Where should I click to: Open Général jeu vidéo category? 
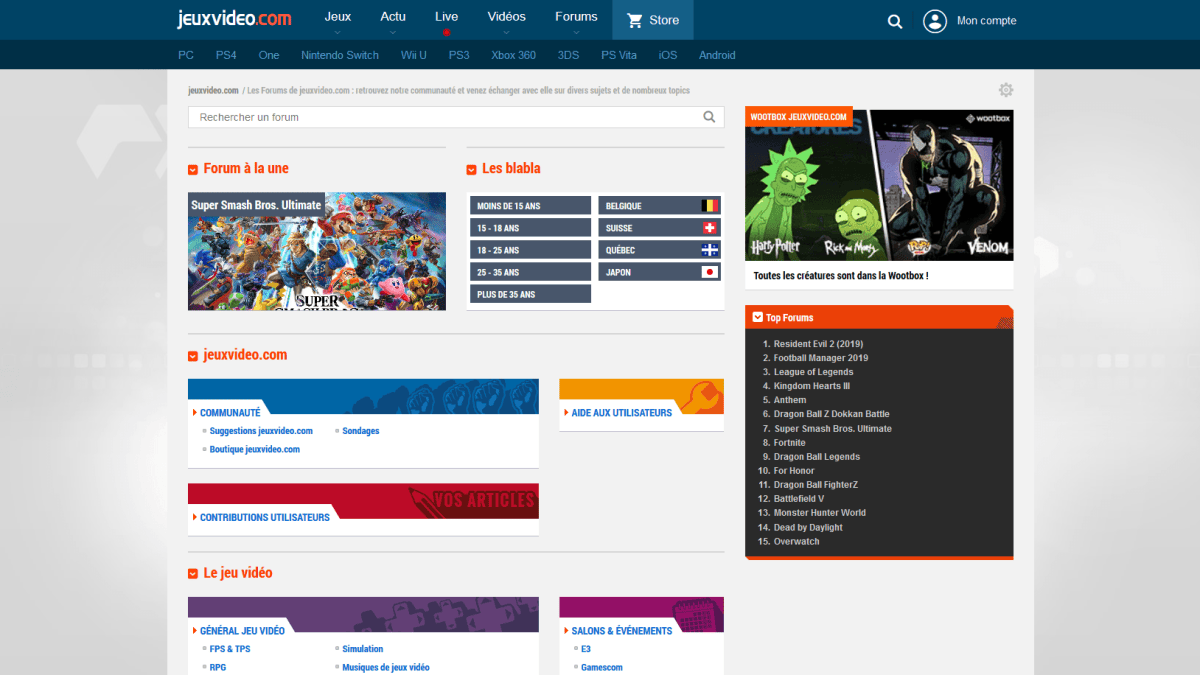pos(242,631)
